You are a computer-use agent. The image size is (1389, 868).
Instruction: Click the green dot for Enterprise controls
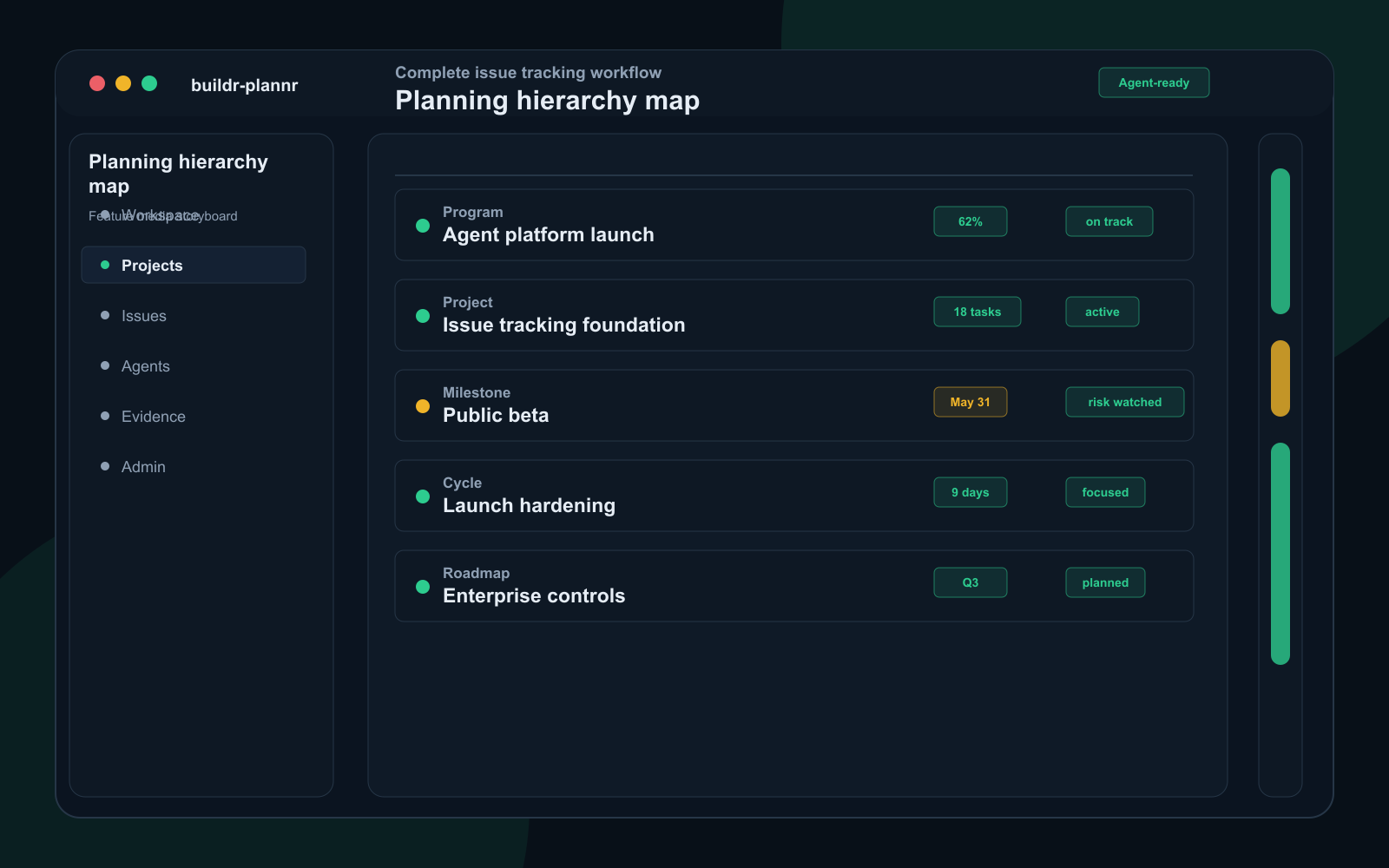[x=423, y=587]
